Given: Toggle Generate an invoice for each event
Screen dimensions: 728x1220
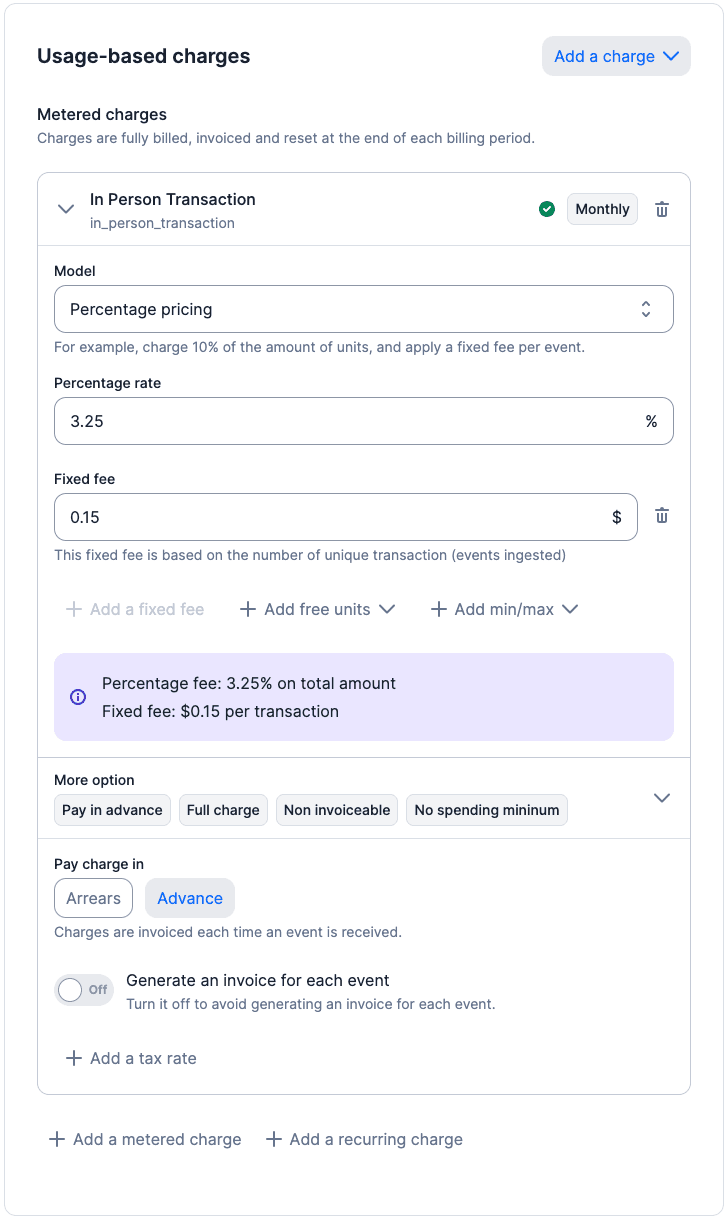Looking at the screenshot, I should pos(84,990).
